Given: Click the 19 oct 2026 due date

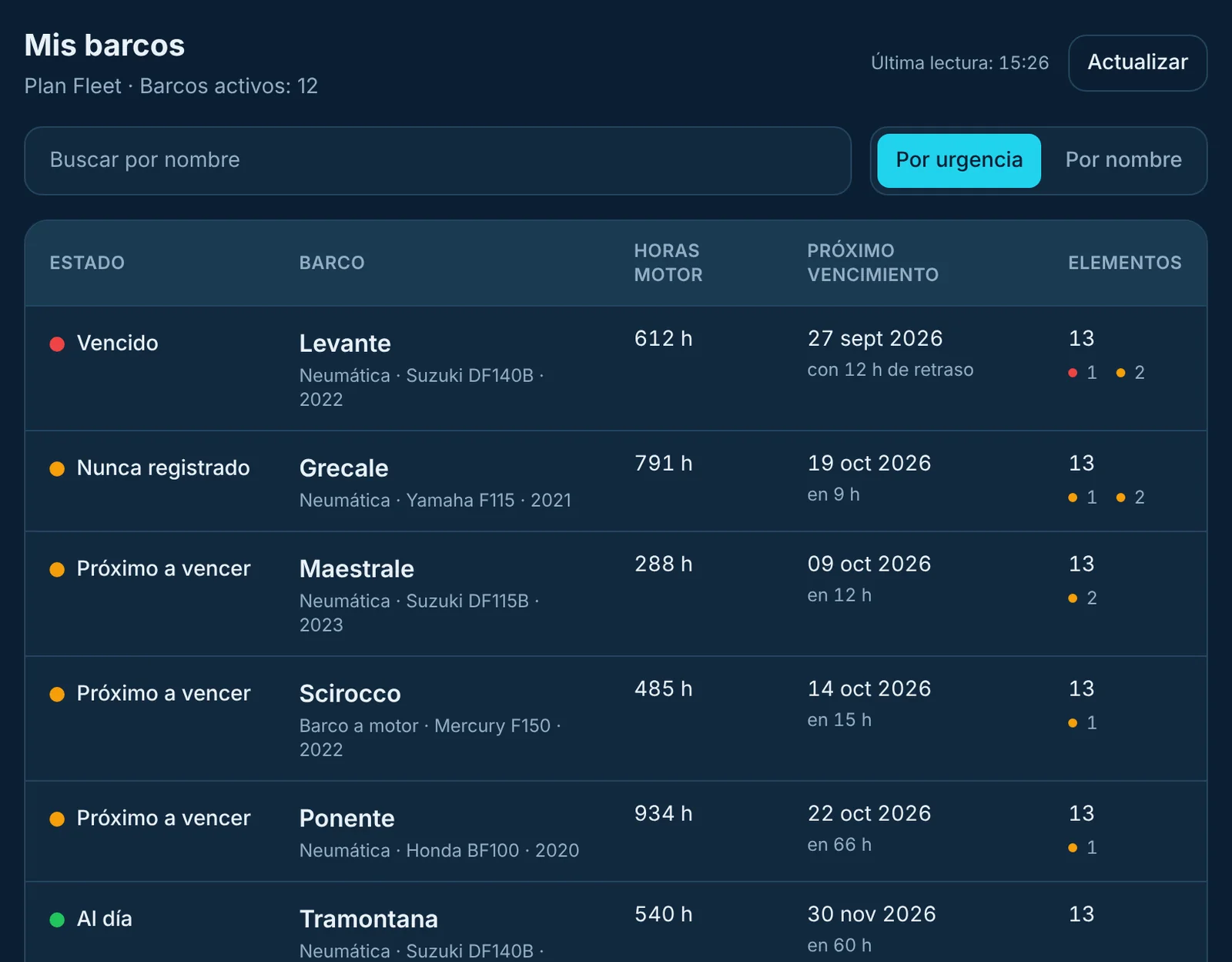Looking at the screenshot, I should click(x=869, y=464).
